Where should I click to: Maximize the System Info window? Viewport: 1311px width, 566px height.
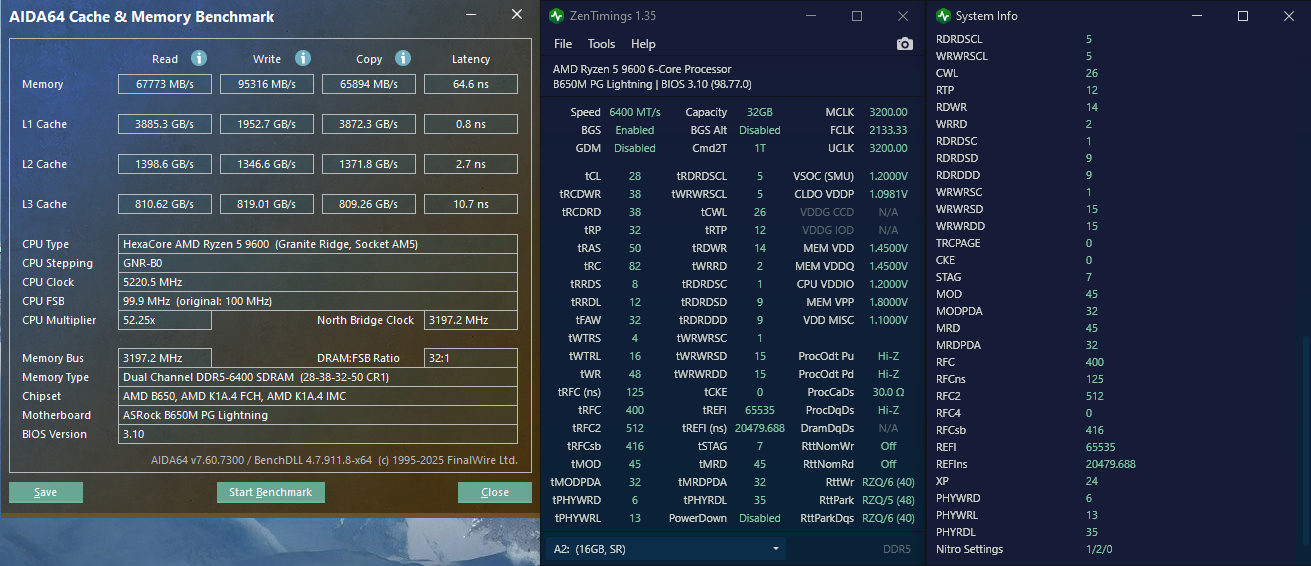(x=1243, y=16)
